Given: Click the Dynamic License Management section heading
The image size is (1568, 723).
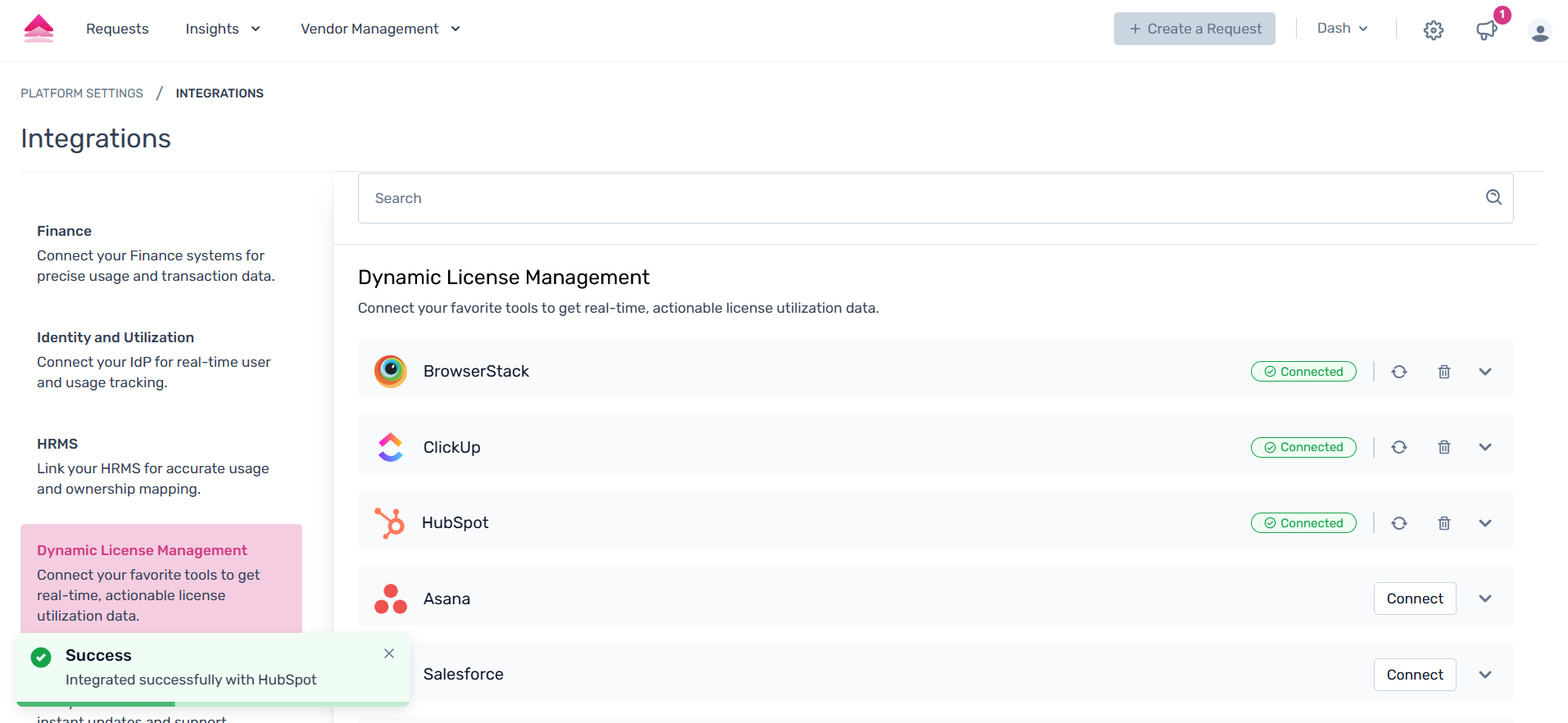Looking at the screenshot, I should click(504, 278).
